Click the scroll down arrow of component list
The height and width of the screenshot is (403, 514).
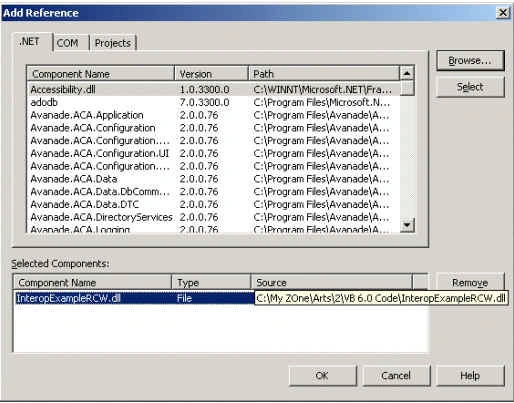click(x=407, y=225)
